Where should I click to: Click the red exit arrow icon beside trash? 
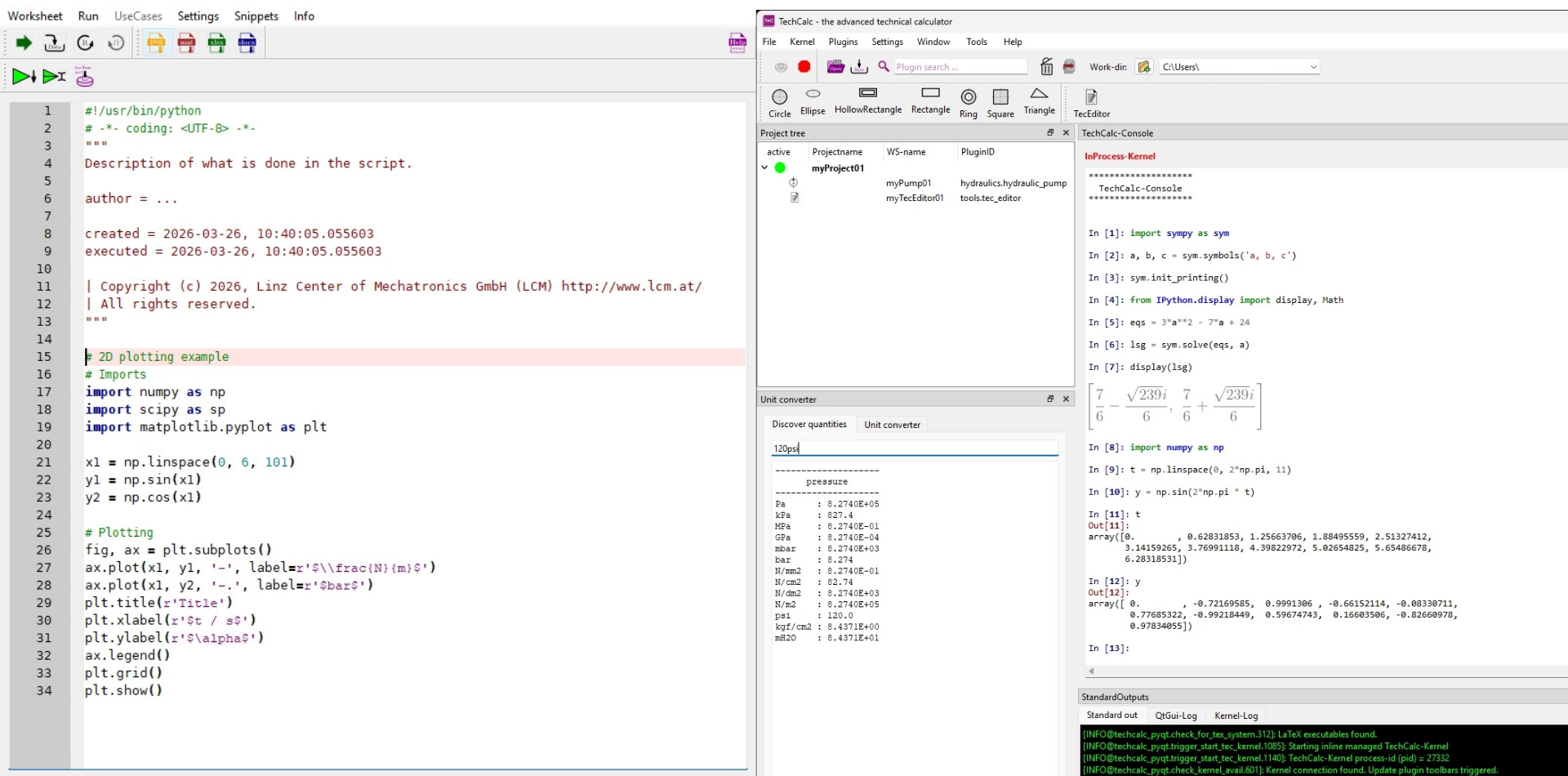click(1069, 67)
